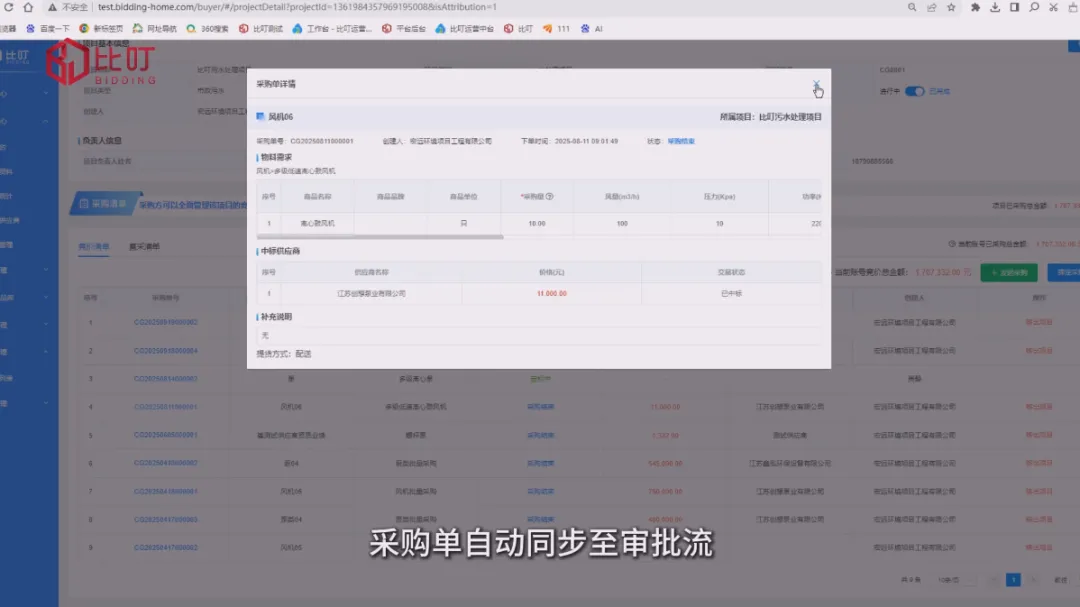Click the horizontal scrollbar under material table
This screenshot has width=1080, height=607.
[x=380, y=237]
